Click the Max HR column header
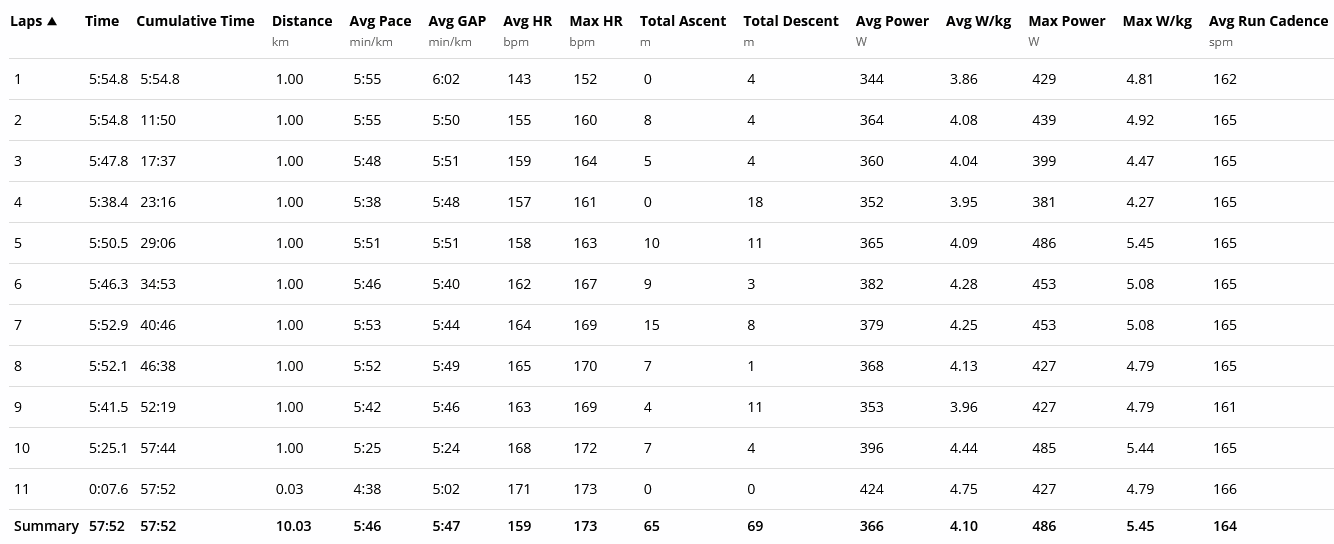The height and width of the screenshot is (544, 1334). click(595, 21)
